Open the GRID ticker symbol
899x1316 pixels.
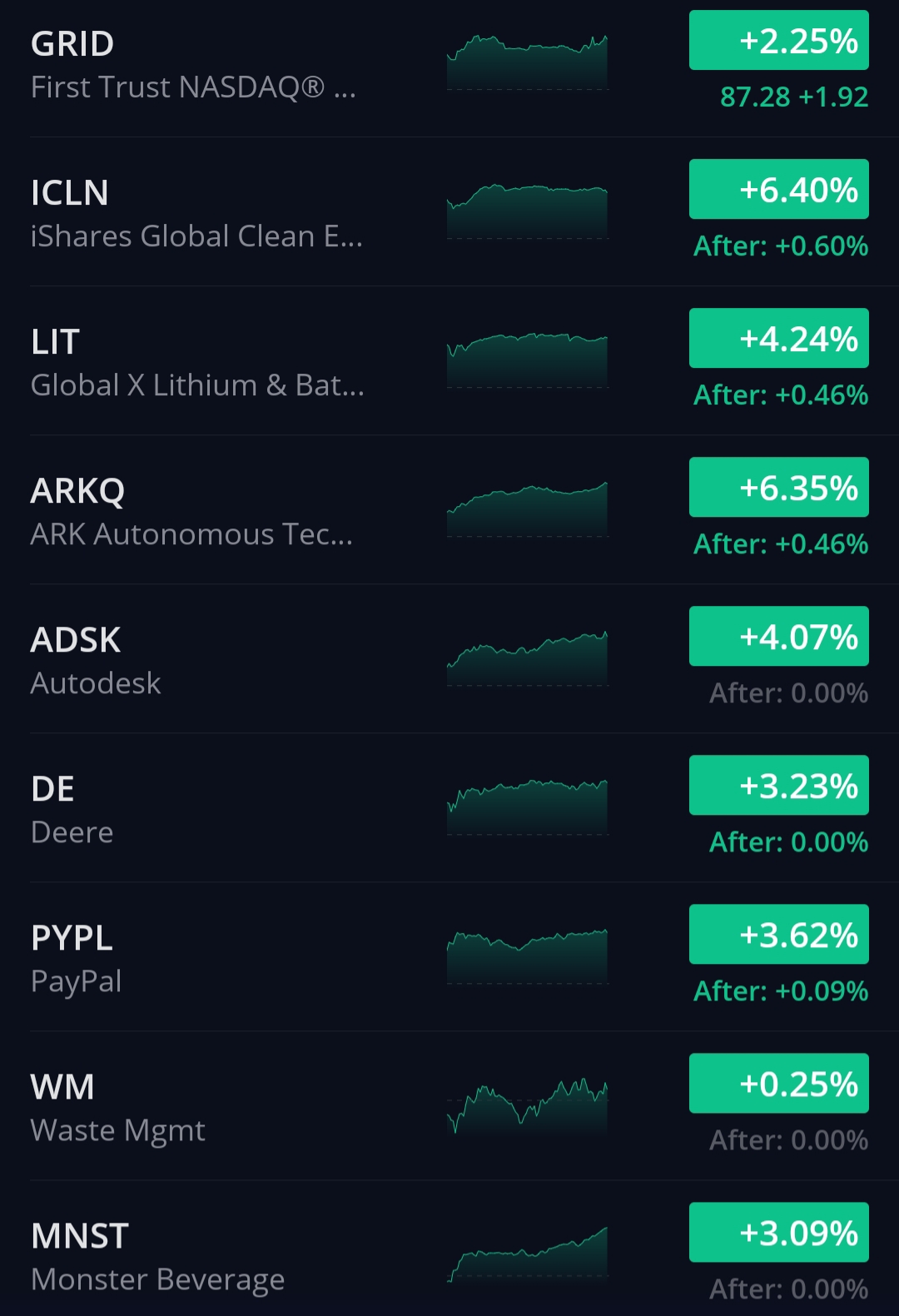click(x=72, y=44)
